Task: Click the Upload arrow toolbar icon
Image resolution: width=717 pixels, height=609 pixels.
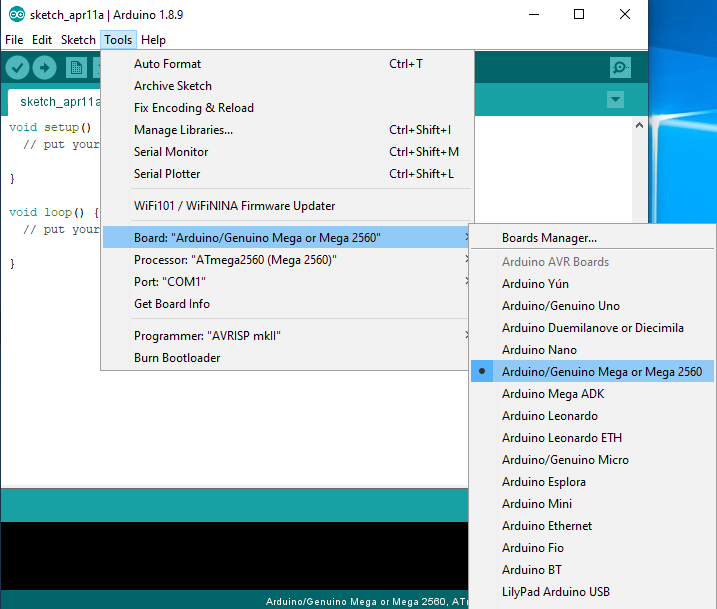Action: [x=45, y=67]
